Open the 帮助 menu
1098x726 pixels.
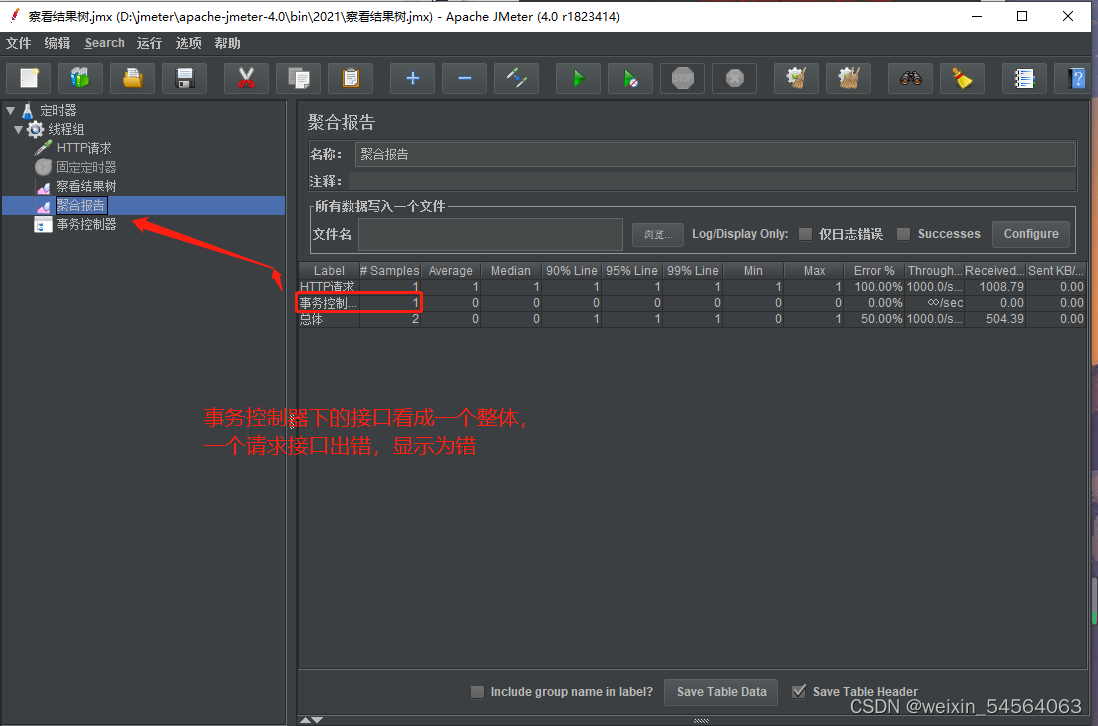pos(228,43)
